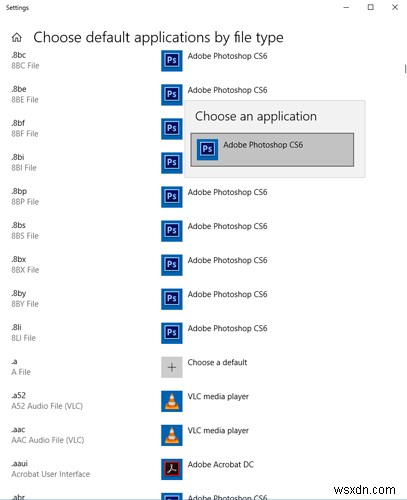
Task: Click Adobe Acrobat DC label for .aaui
Action: pyautogui.click(x=221, y=464)
